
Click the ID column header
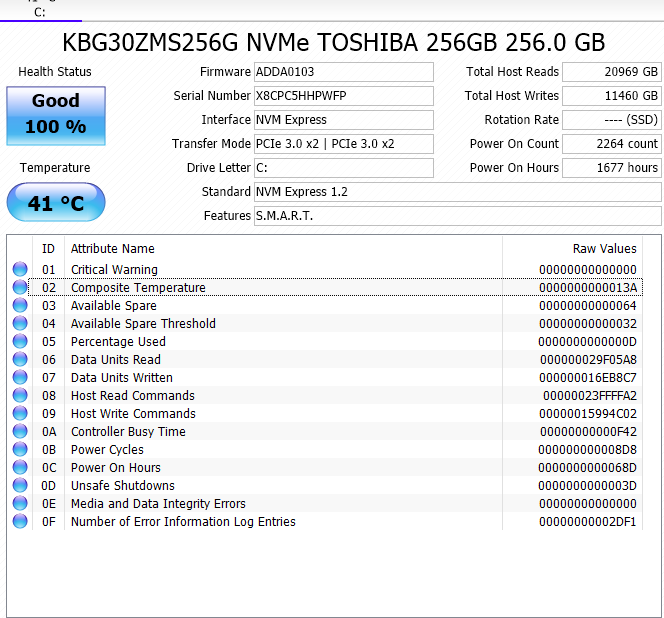(x=48, y=249)
